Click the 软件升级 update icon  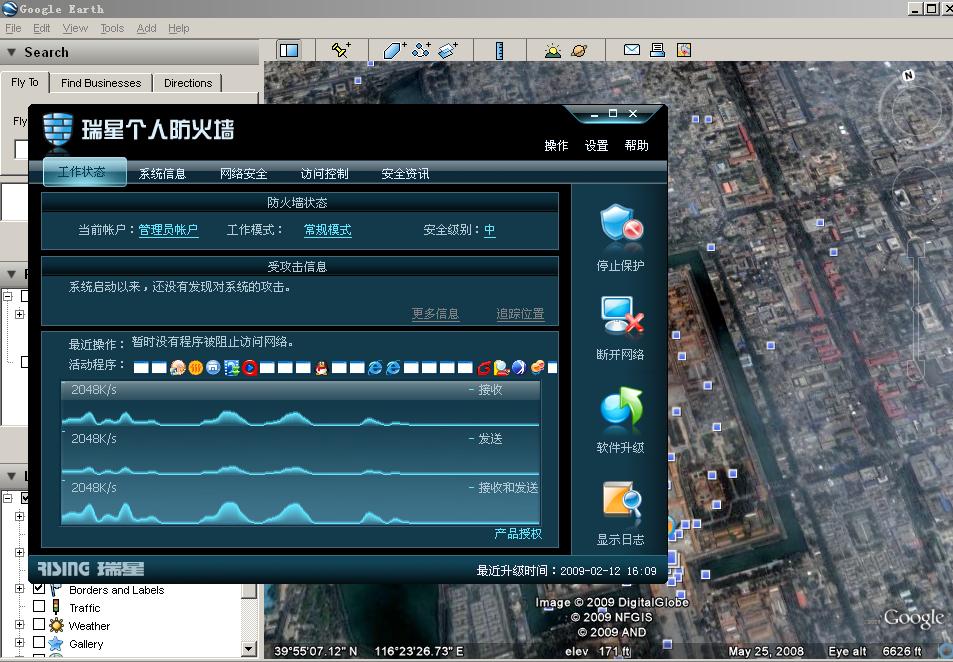pyautogui.click(x=620, y=410)
